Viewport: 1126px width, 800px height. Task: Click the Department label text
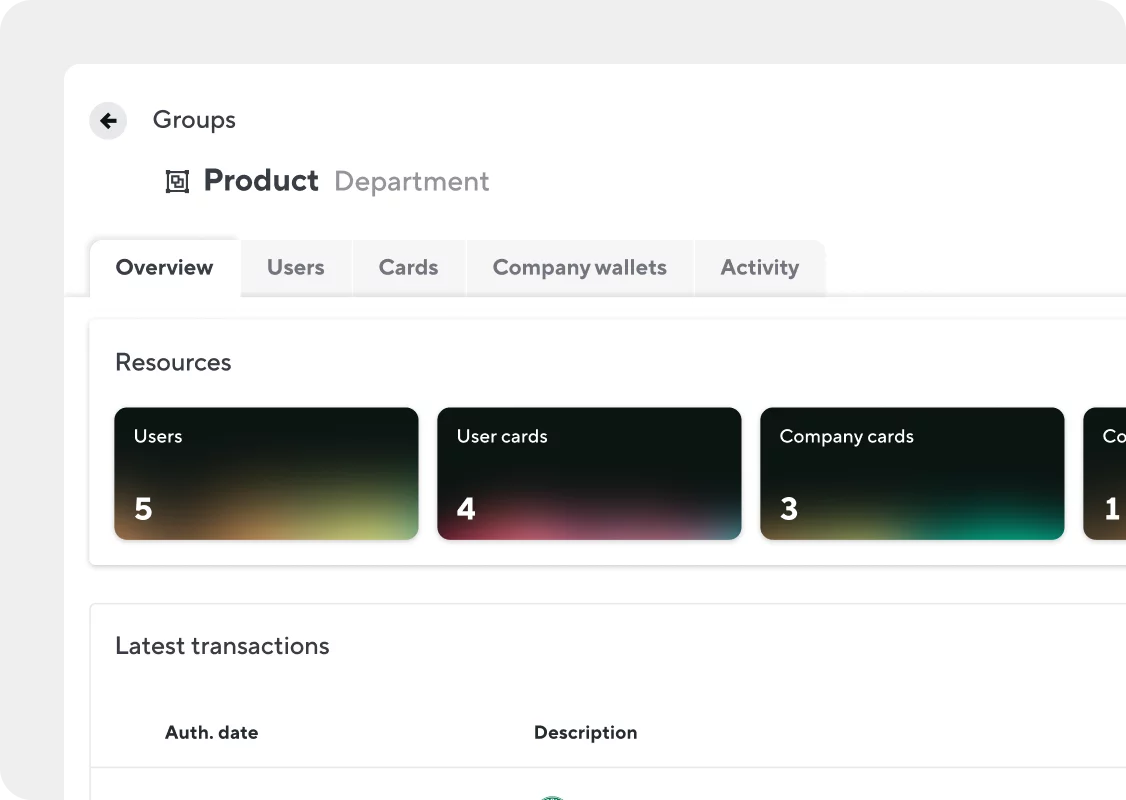point(411,182)
